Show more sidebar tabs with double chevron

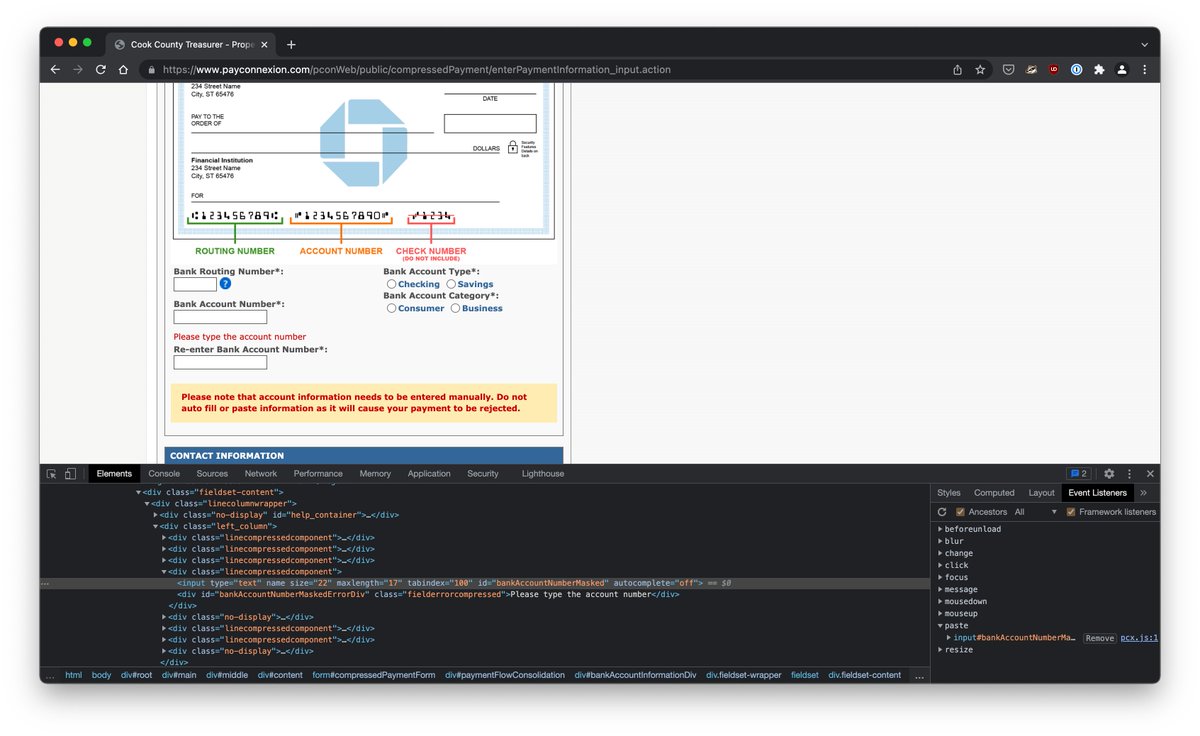click(1143, 493)
